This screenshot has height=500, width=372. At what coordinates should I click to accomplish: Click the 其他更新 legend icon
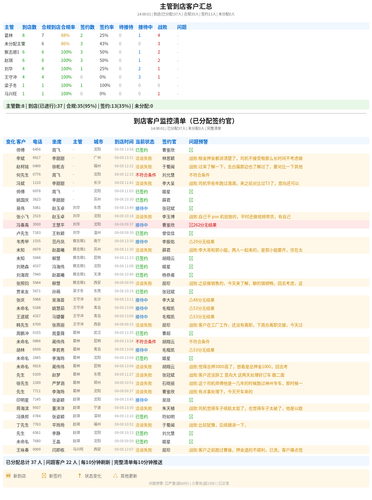(x=115, y=476)
